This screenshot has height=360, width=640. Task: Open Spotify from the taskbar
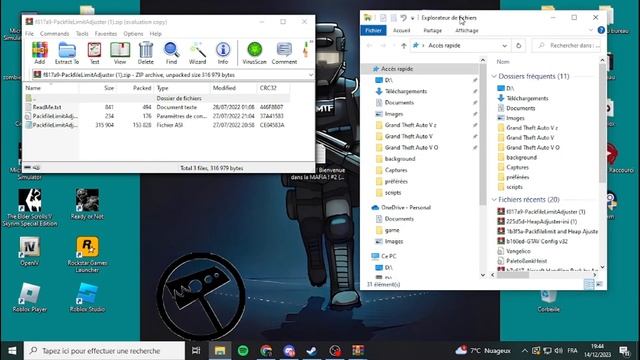tap(243, 351)
